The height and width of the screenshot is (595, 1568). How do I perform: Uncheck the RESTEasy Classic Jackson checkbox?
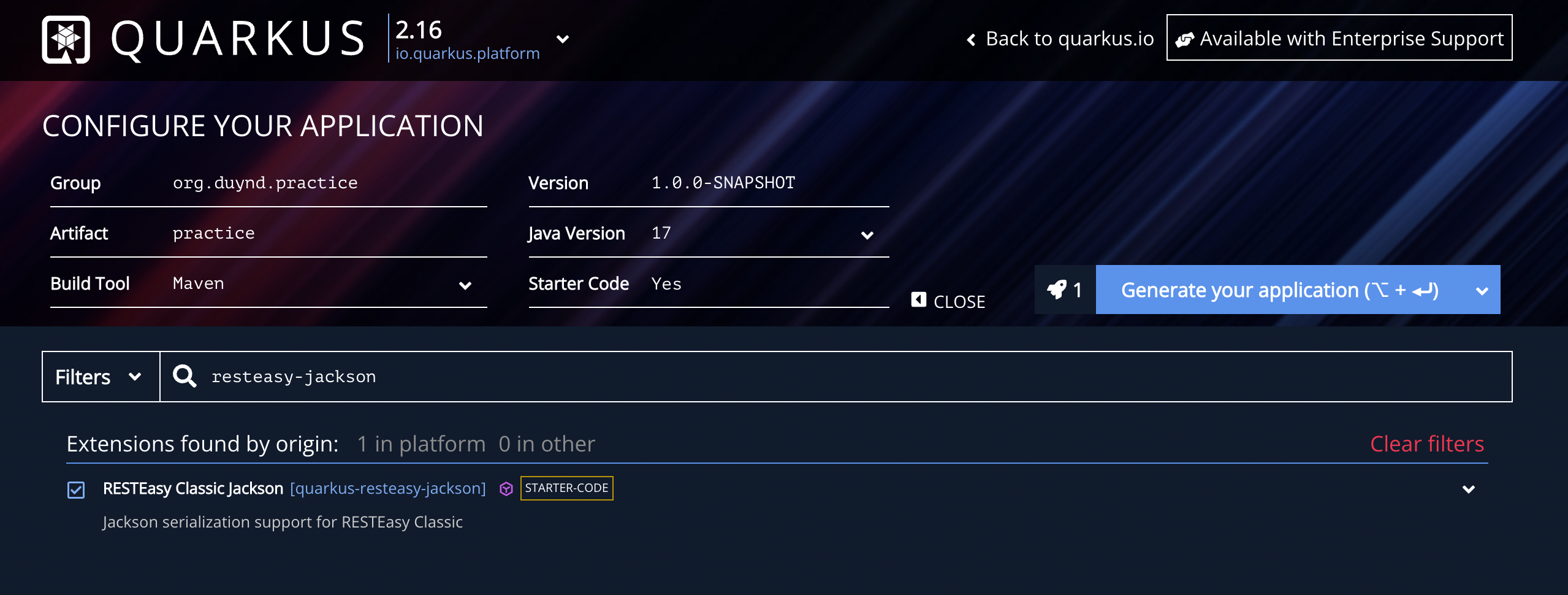tap(76, 489)
